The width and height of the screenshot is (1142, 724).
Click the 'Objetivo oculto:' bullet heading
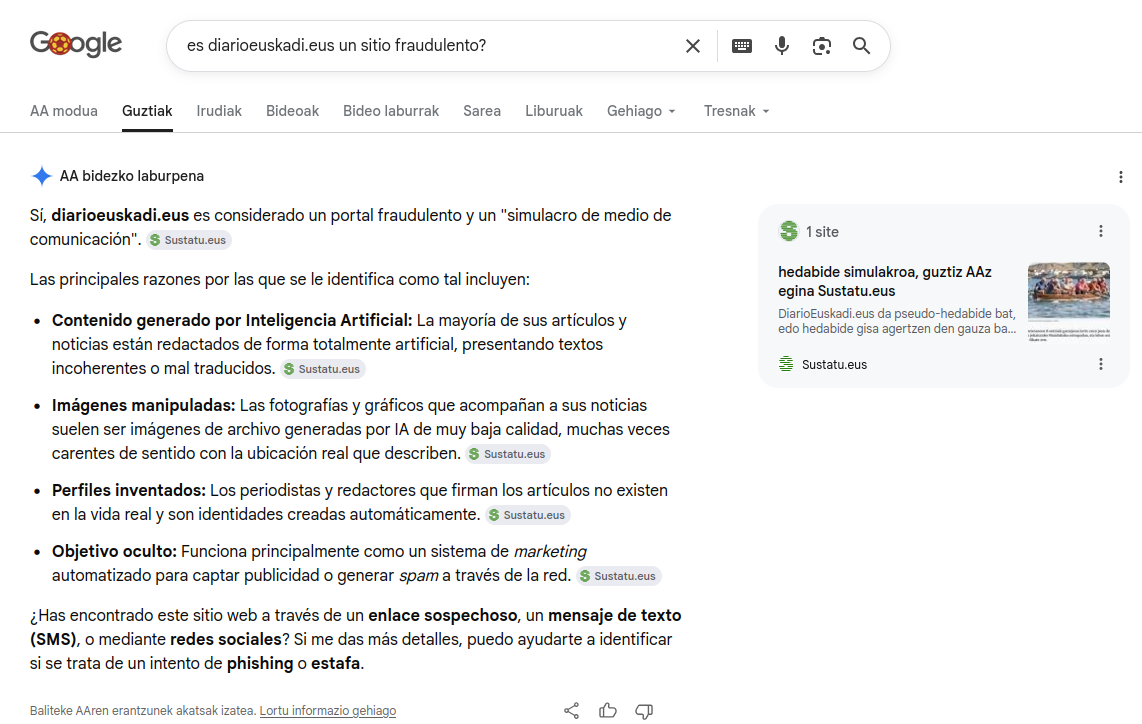coord(114,551)
